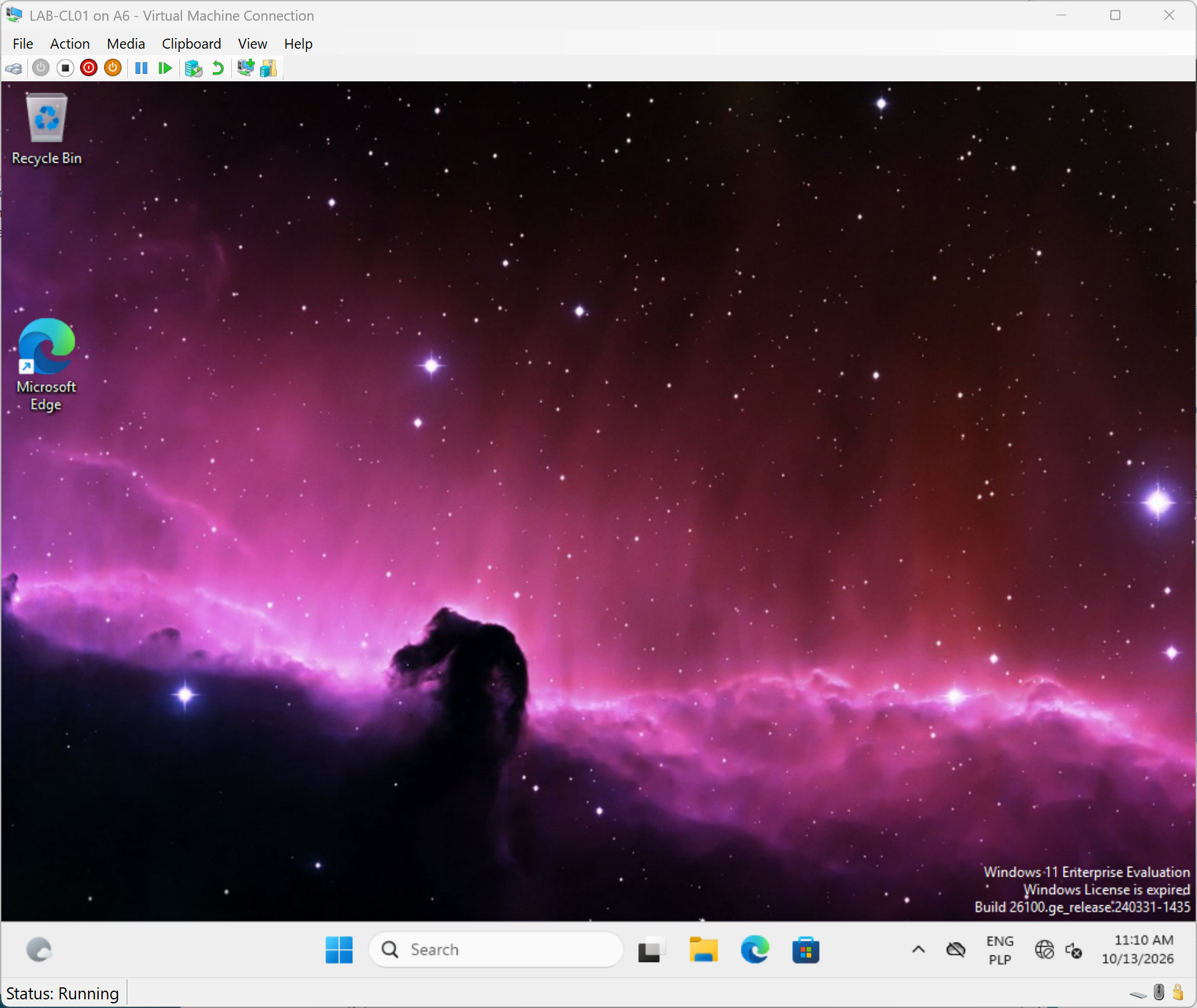Click the taskbar Search box
This screenshot has height=1008, width=1197.
(496, 949)
